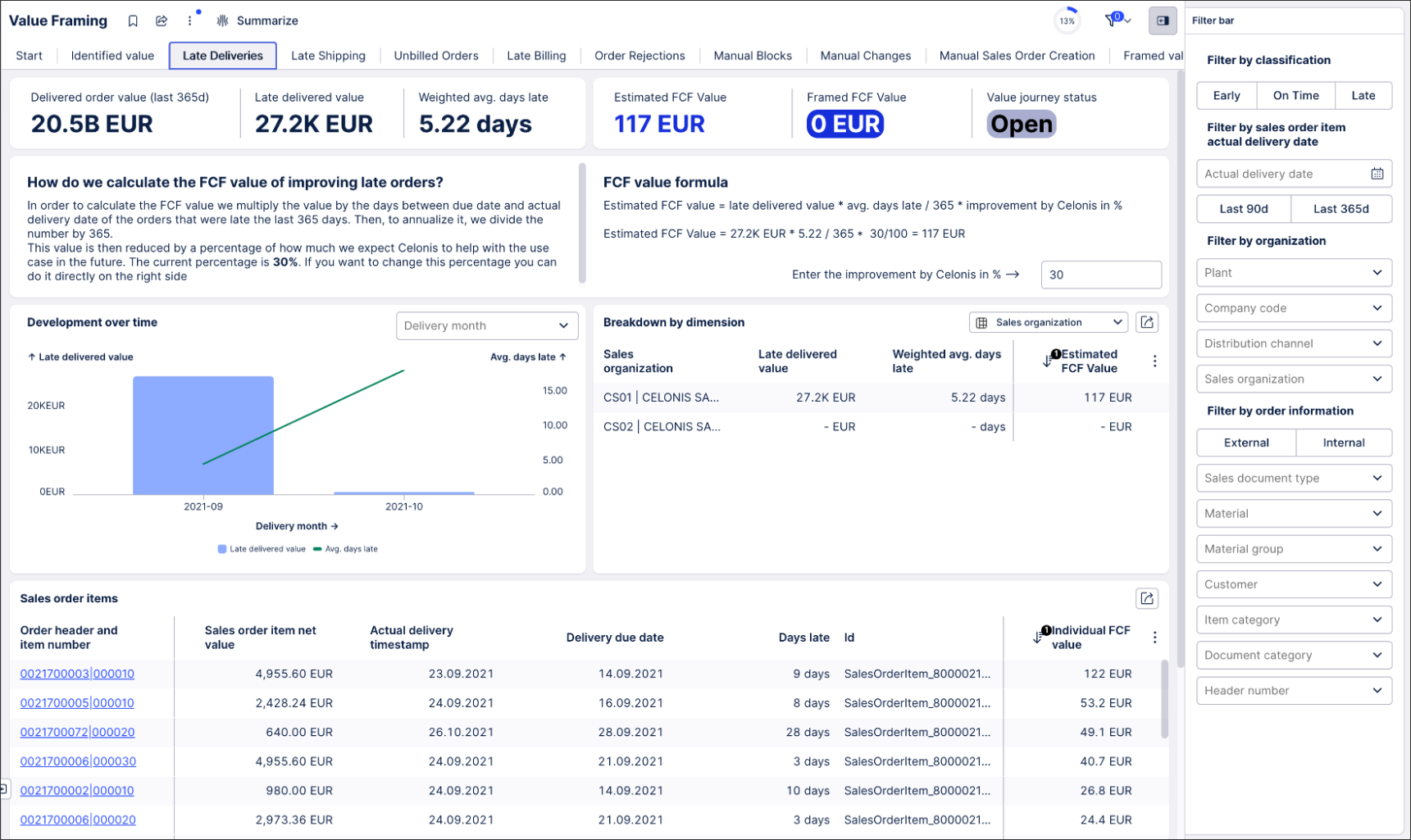Filter classification by On Time

point(1295,95)
